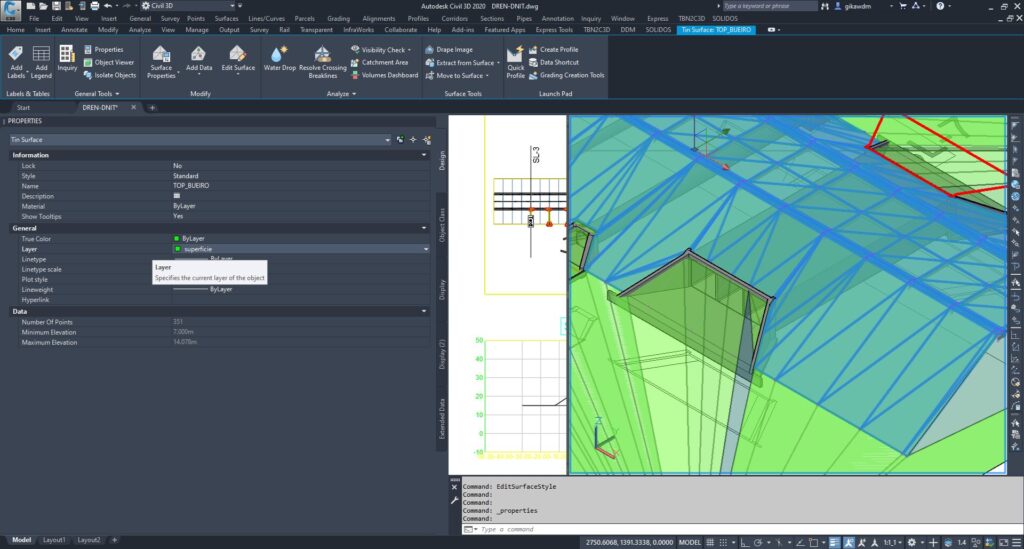Click the Select Objects icon in Properties palette
Image resolution: width=1024 pixels, height=549 pixels.
[413, 140]
